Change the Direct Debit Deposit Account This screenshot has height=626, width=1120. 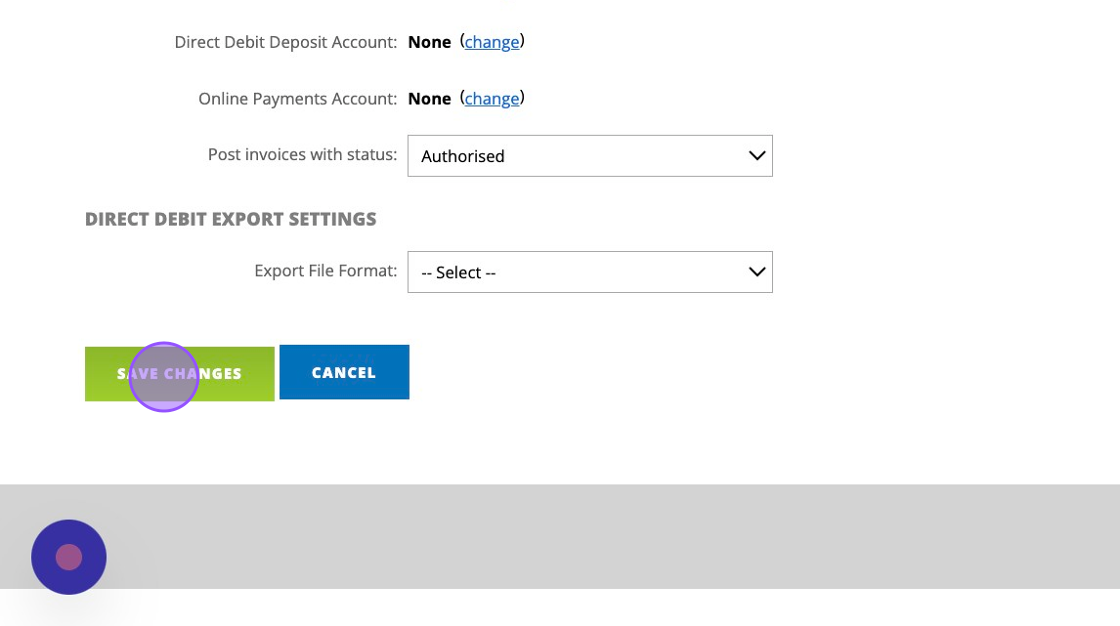click(x=492, y=42)
